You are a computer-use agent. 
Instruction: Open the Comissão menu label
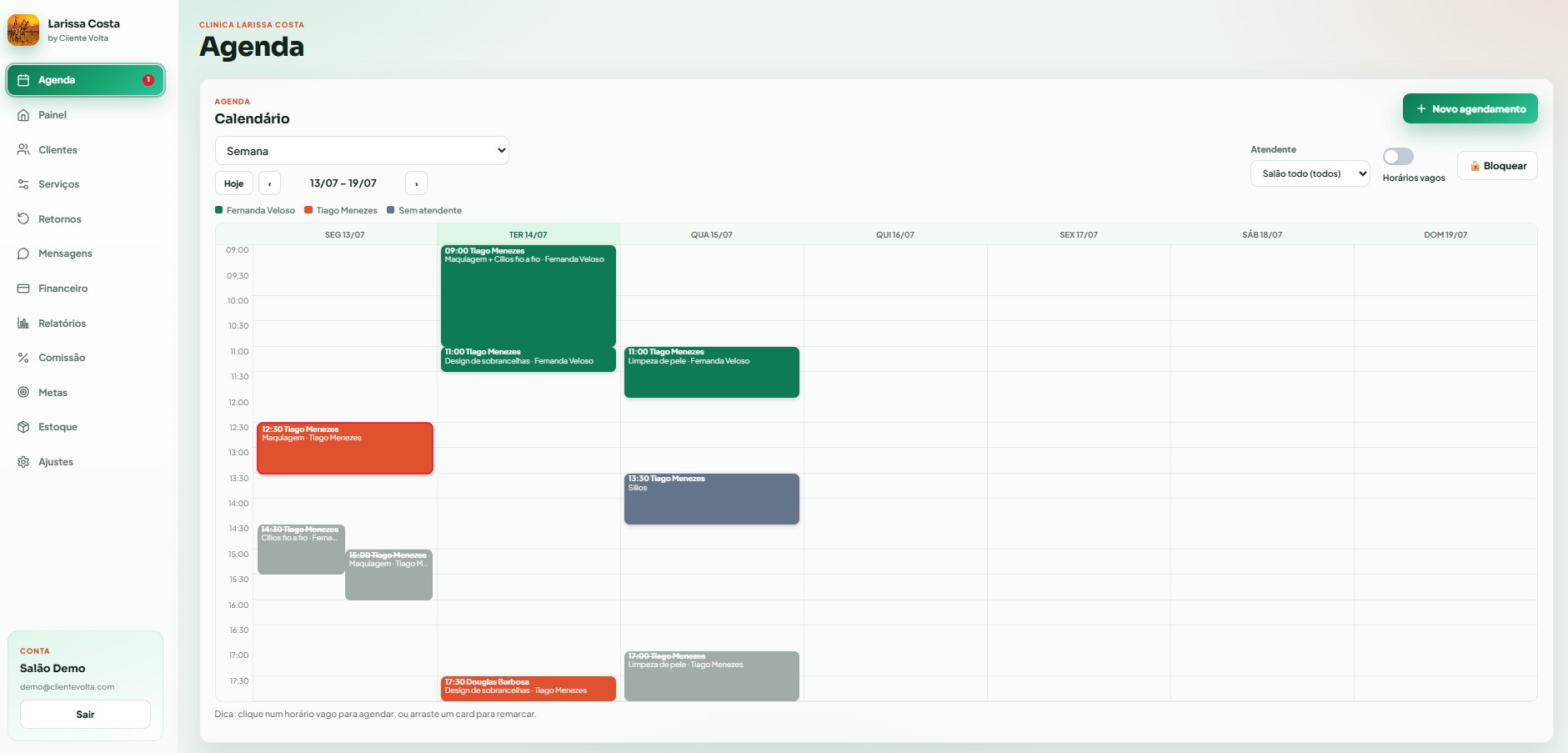[62, 358]
